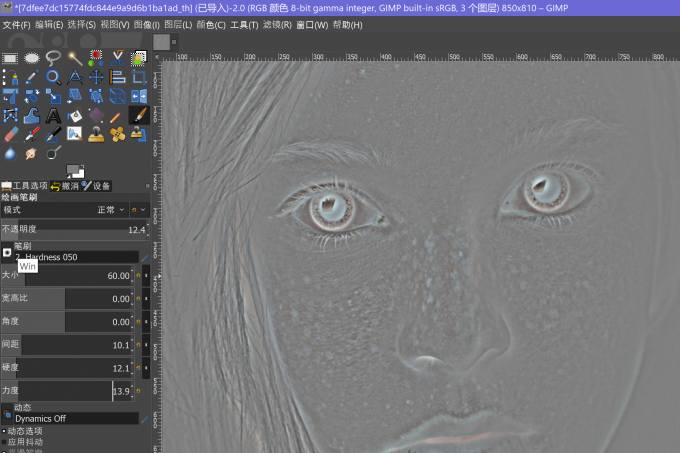Select the Fuzzy Select magic wand tool

(x=75, y=58)
